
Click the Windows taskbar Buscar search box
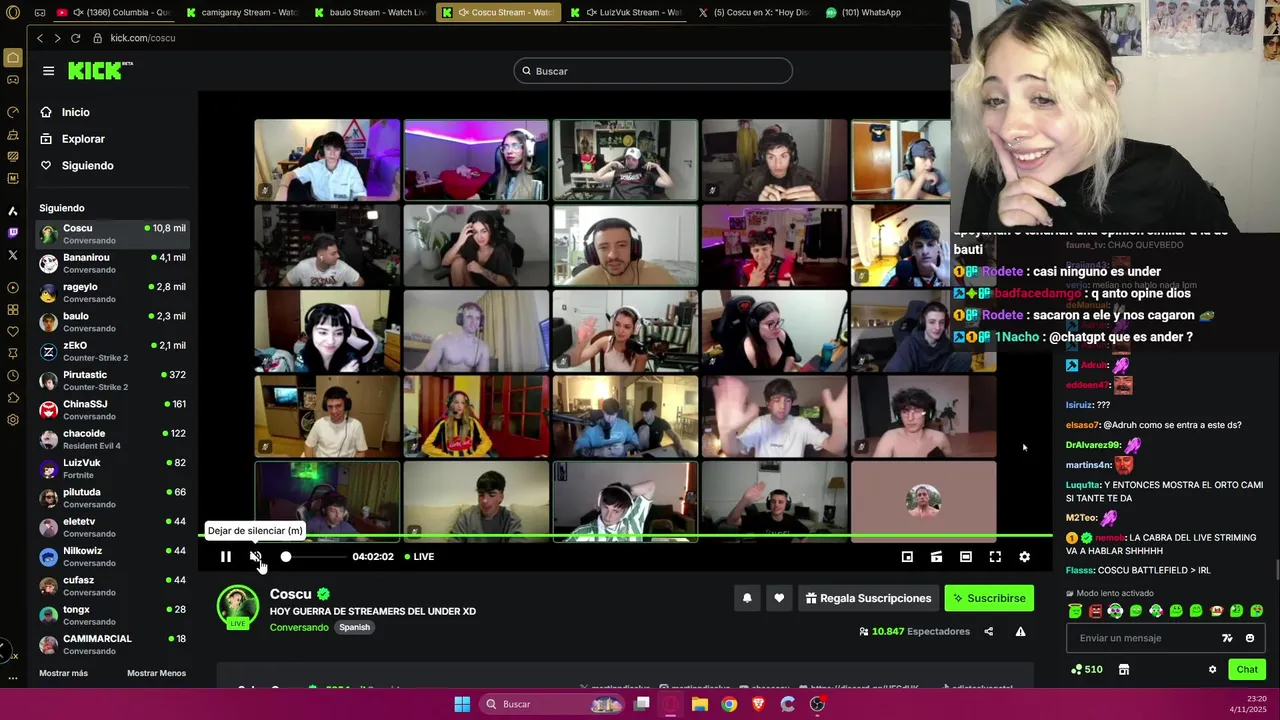point(550,704)
